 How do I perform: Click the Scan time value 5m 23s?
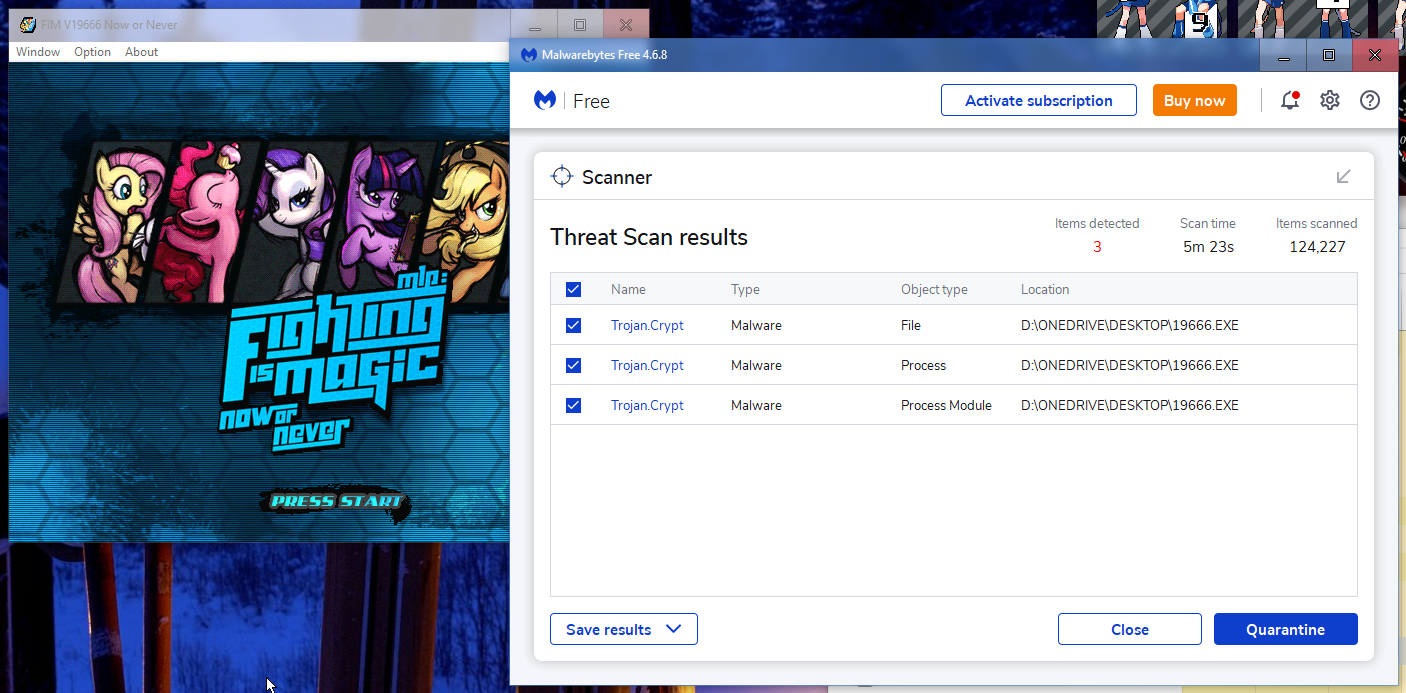1208,246
